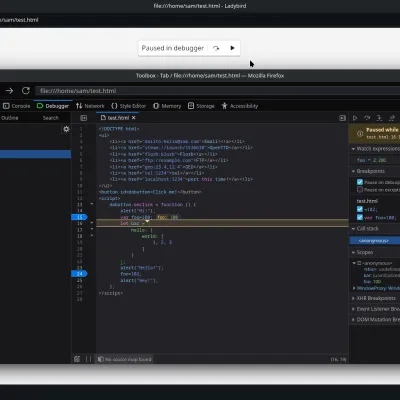Viewport: 400px width, 400px height.
Task: Toggle the left sources pane collapse icon
Action: point(84,118)
